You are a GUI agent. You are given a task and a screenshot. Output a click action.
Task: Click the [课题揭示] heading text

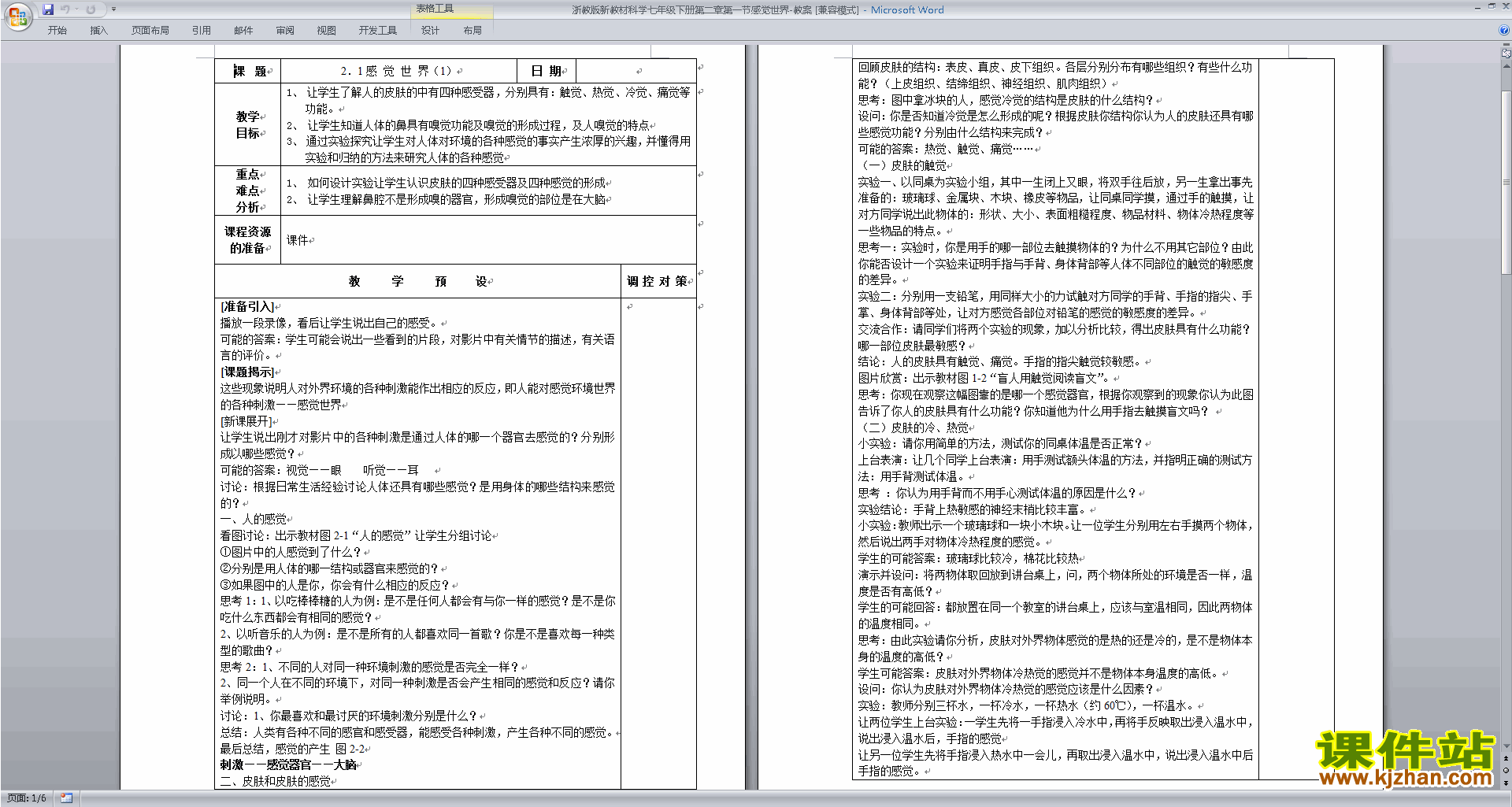click(x=247, y=372)
